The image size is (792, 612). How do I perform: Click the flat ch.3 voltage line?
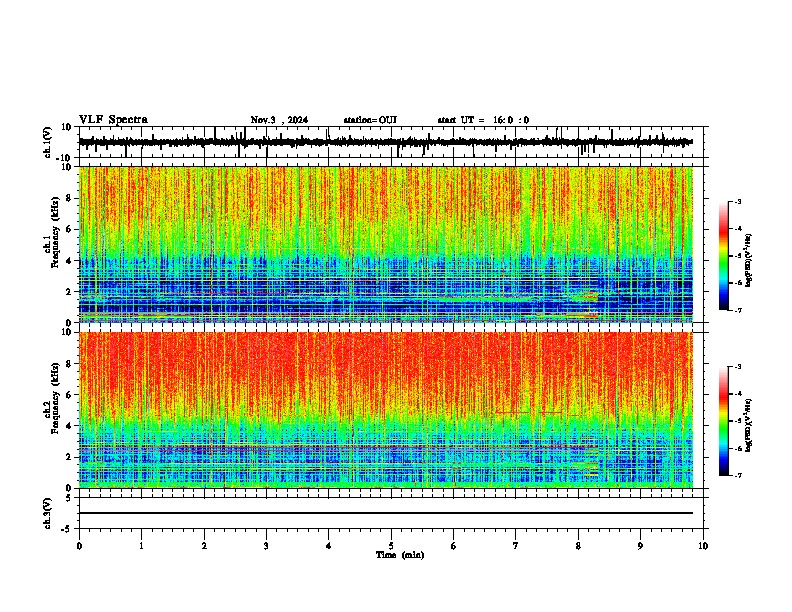coord(386,513)
